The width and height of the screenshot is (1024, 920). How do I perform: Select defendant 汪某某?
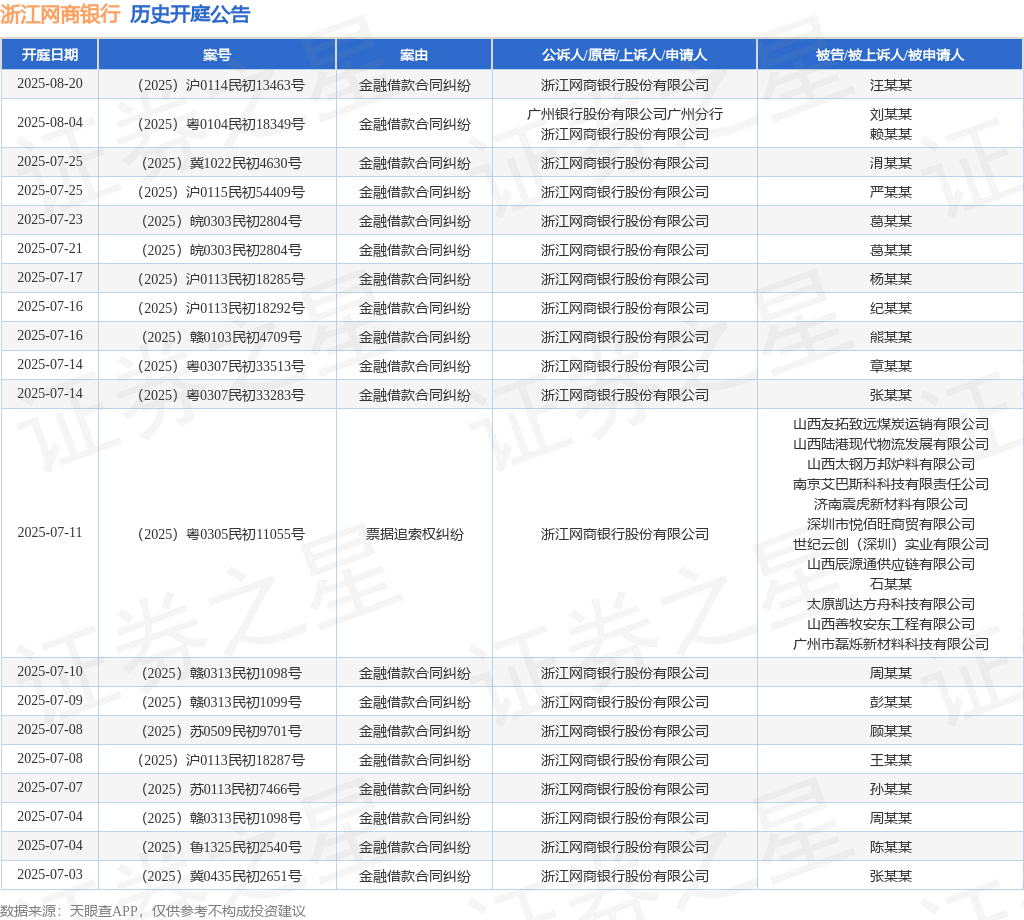(x=890, y=86)
